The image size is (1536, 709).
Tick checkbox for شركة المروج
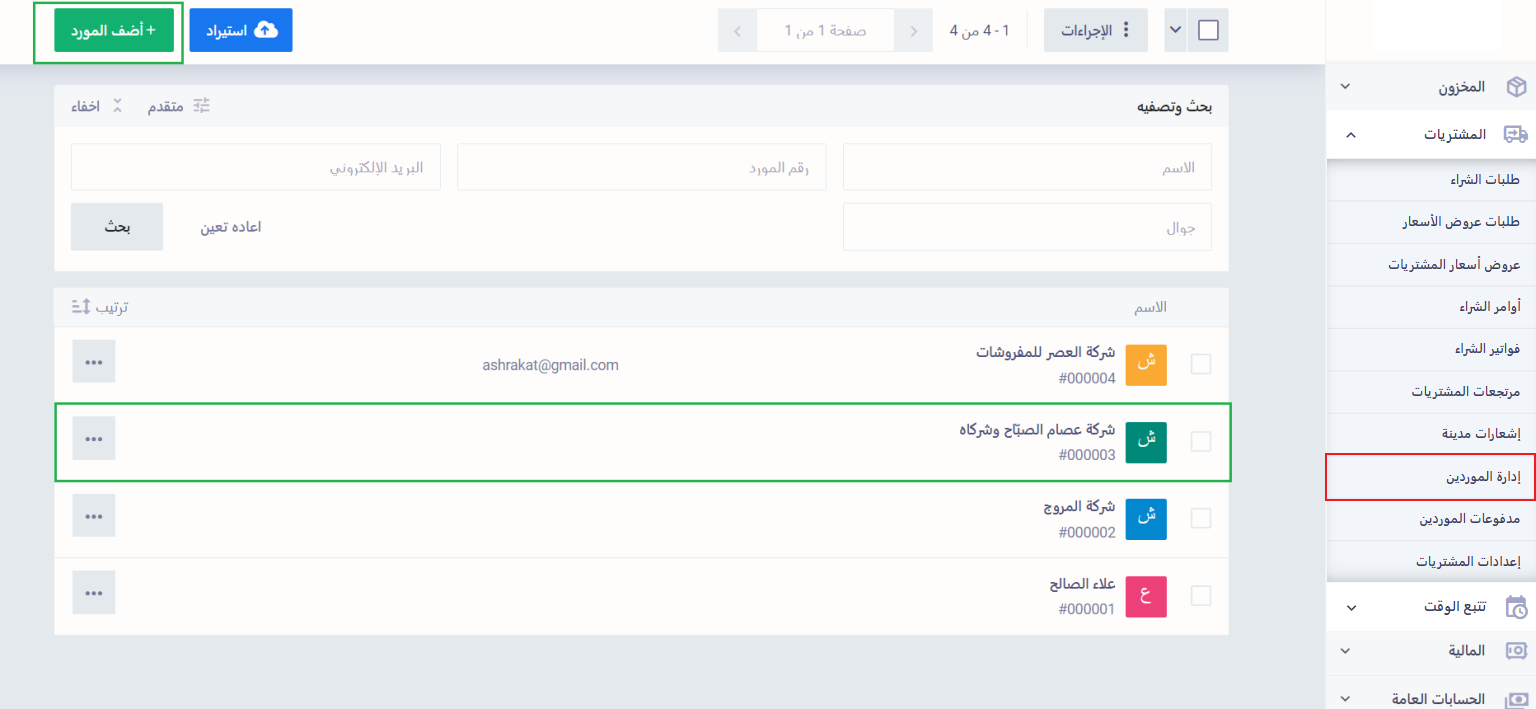(x=1200, y=518)
